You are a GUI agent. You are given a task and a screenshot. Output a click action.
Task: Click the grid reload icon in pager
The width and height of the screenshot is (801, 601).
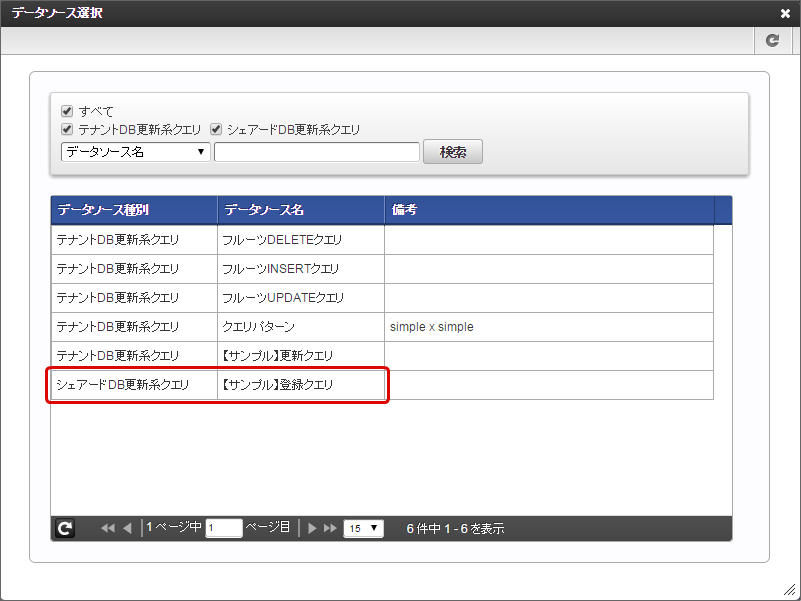(x=65, y=528)
